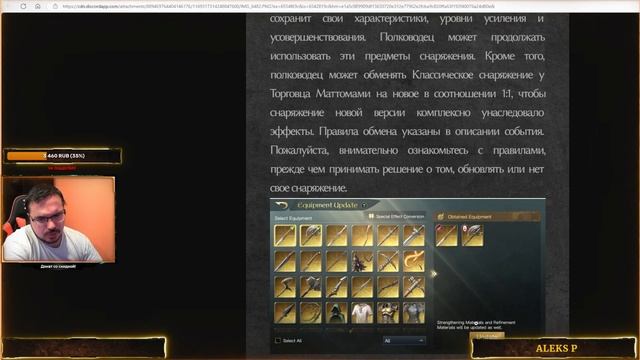
Task: Click the ALEKS P name banner
Action: coord(554,348)
